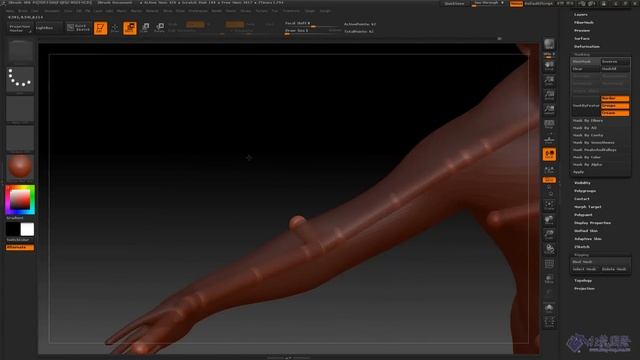Expand the Layers subpalette
The image size is (640, 360).
tap(581, 15)
